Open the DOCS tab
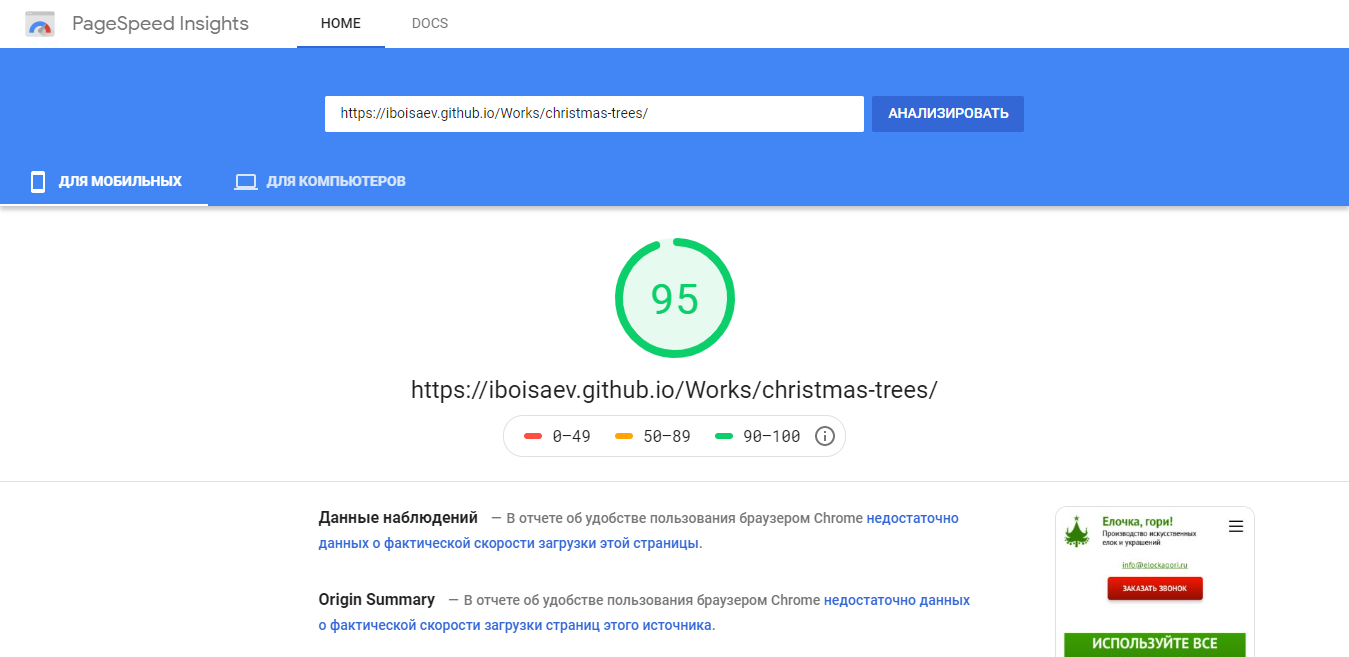Image resolution: width=1349 pixels, height=657 pixels. point(430,24)
